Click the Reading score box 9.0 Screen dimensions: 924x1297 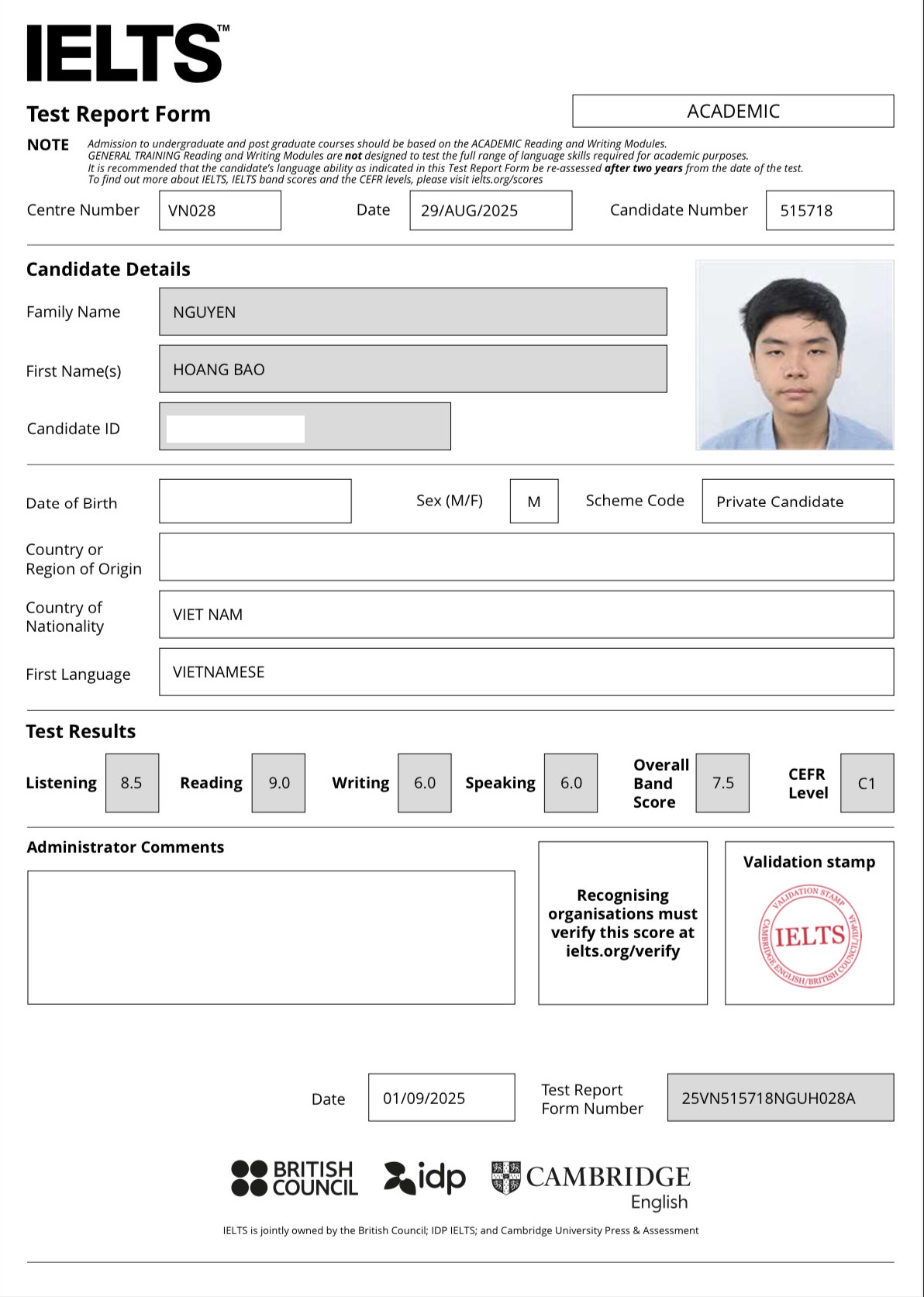click(x=278, y=783)
